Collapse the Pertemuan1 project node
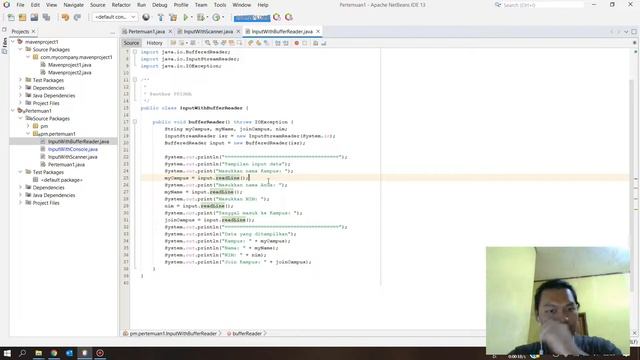Image resolution: width=640 pixels, height=360 pixels. [x=13, y=111]
